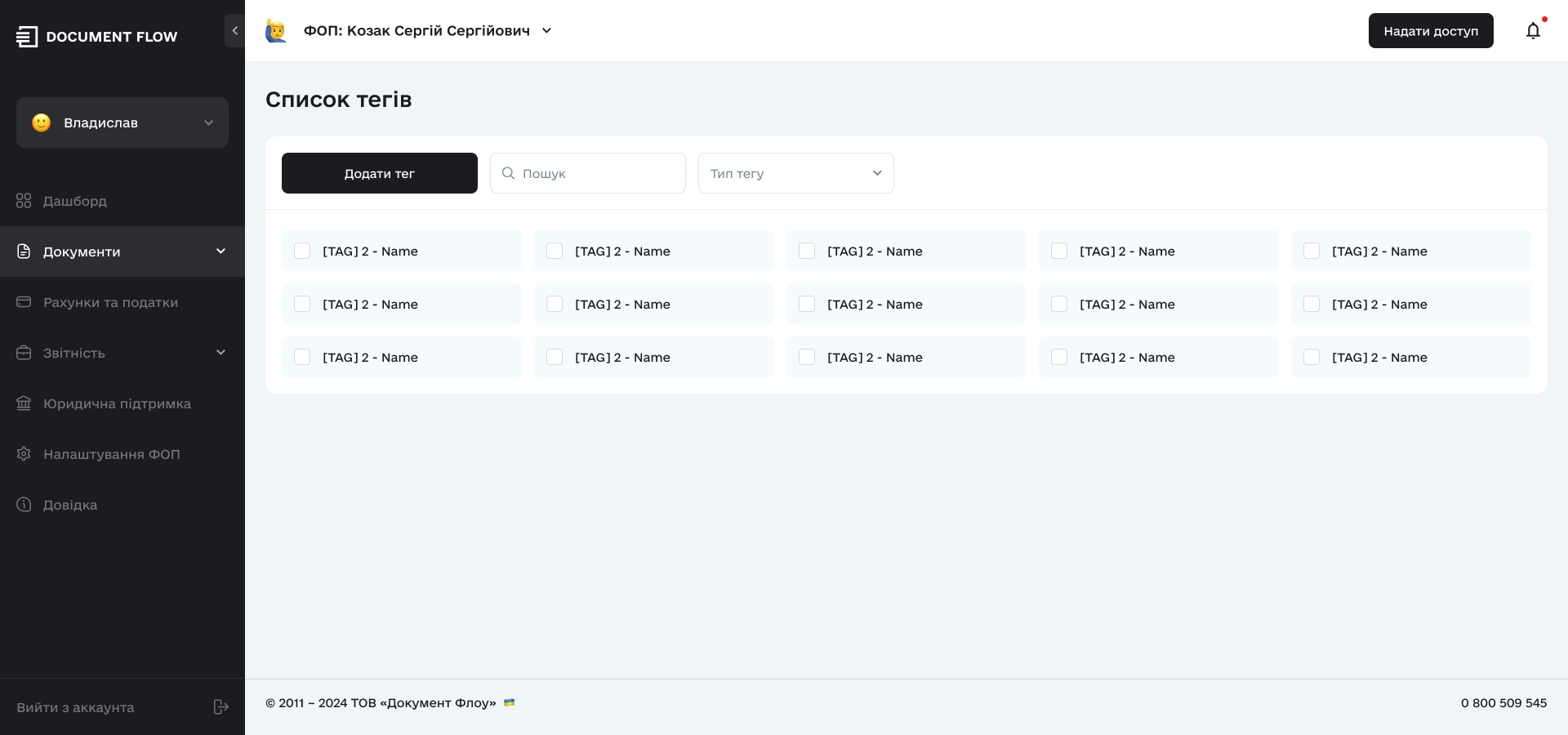Check the third tag in the middle row
Viewport: 1568px width, 735px height.
coord(807,304)
